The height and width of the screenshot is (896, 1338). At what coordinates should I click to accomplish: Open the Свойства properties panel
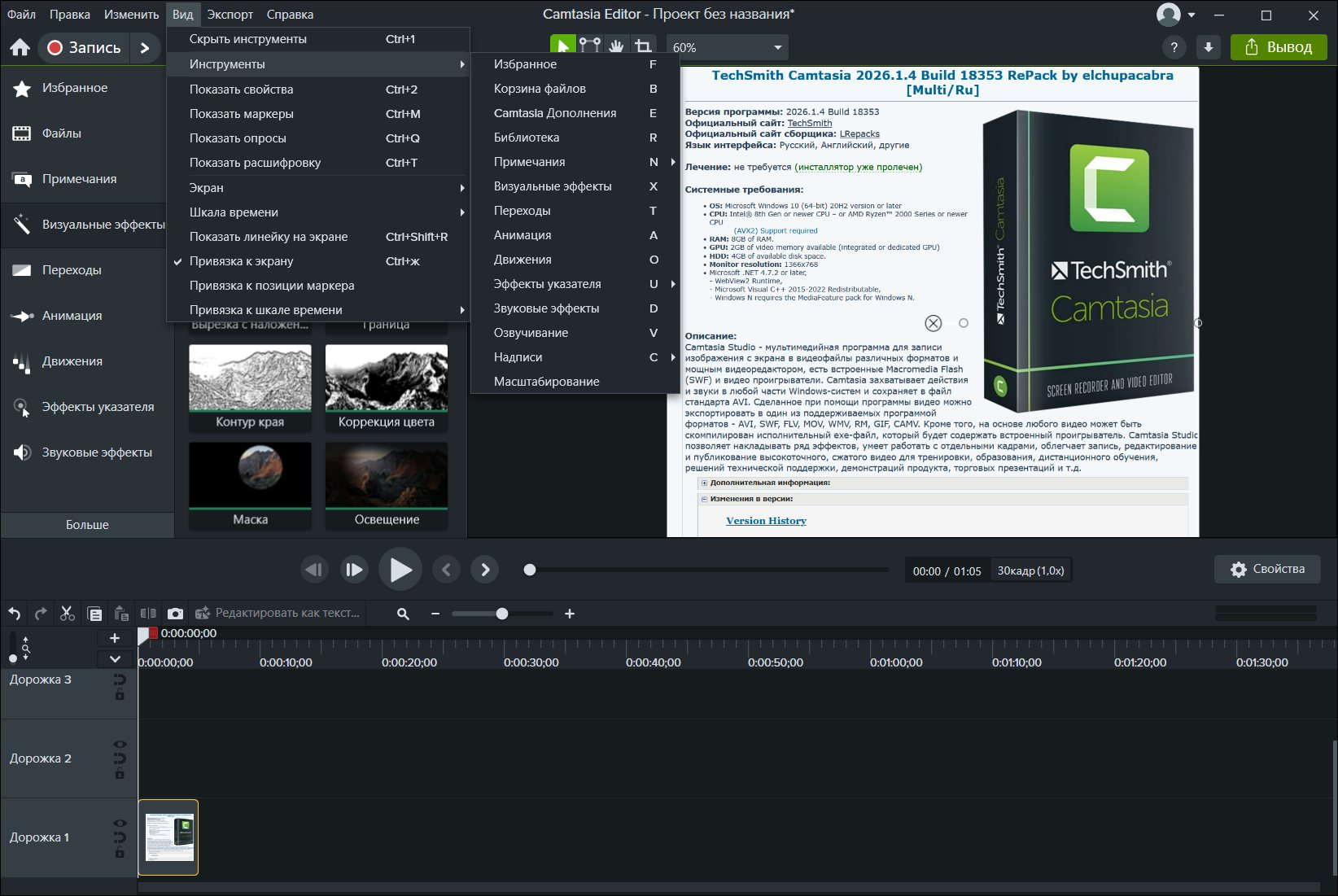click(1267, 570)
